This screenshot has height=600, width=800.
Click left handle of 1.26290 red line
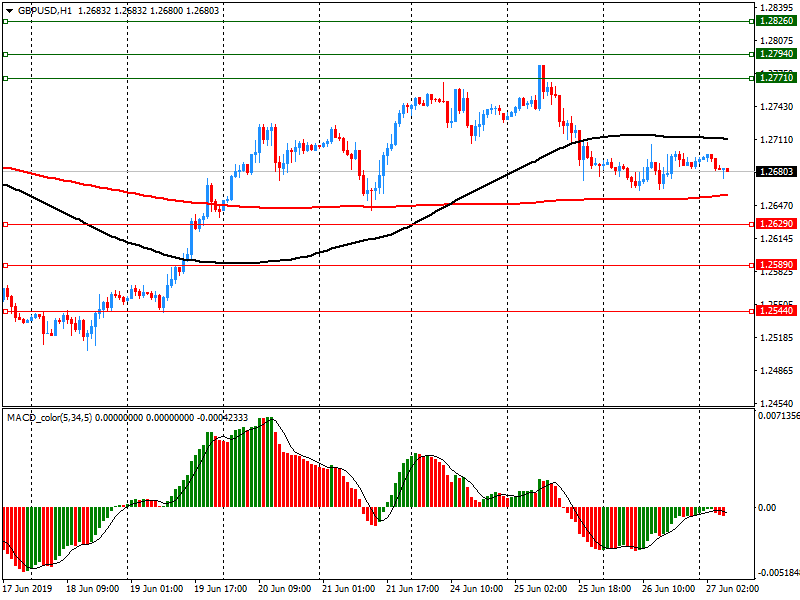point(5,224)
